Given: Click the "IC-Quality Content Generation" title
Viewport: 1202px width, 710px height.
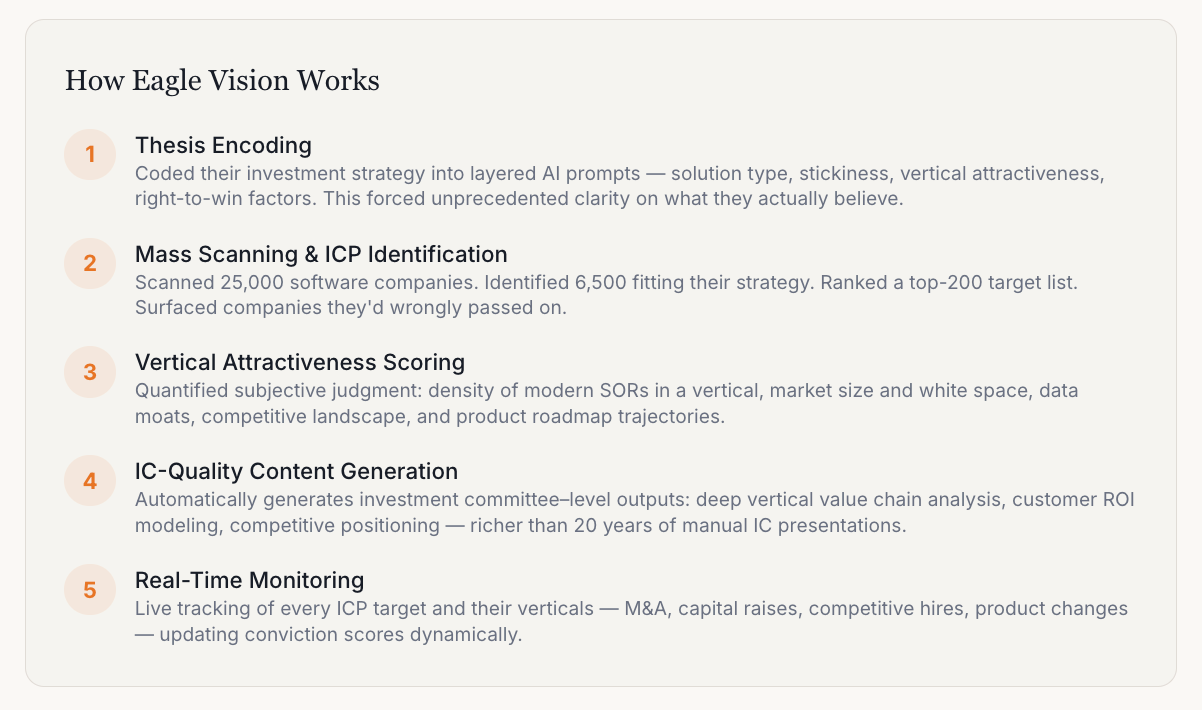Looking at the screenshot, I should (296, 471).
